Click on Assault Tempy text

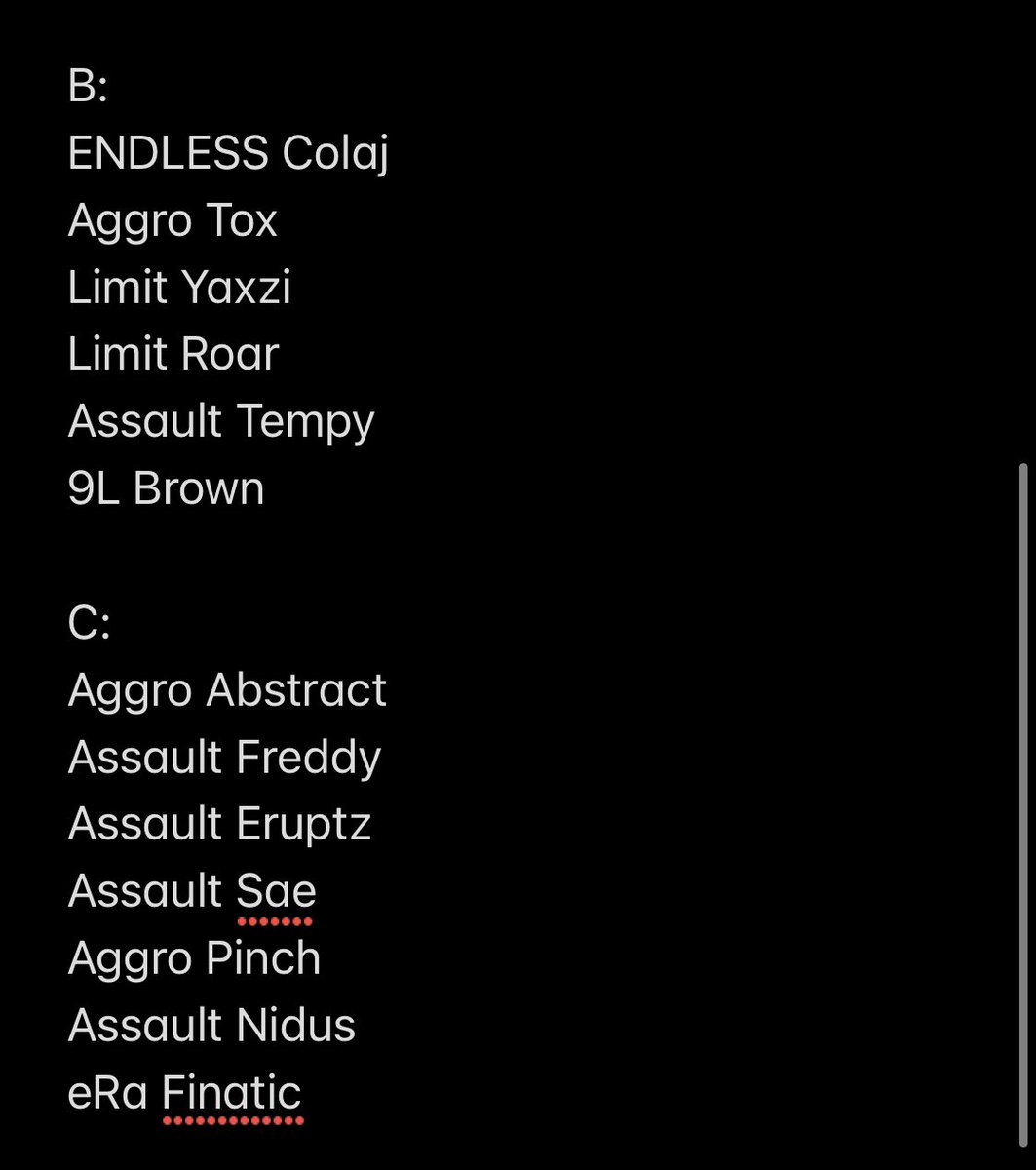(x=221, y=421)
